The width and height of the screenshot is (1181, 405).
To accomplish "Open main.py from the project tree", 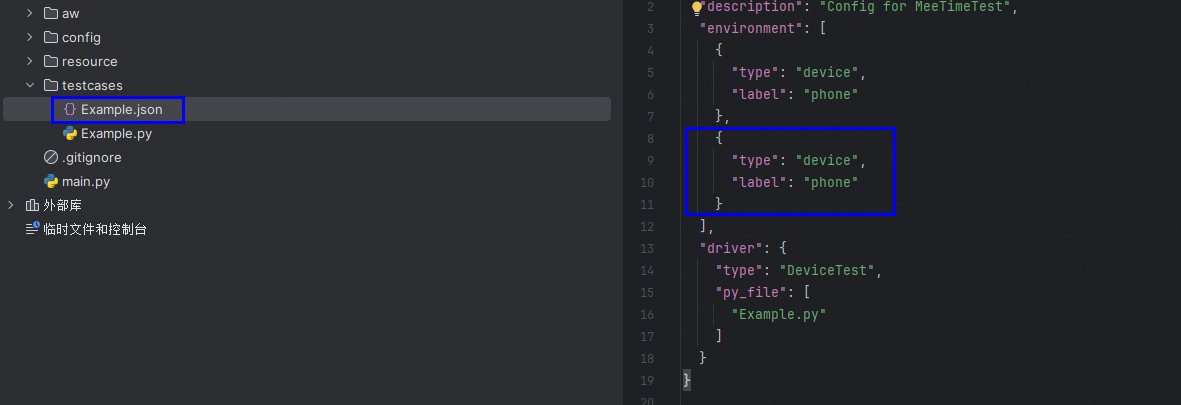I will [86, 181].
